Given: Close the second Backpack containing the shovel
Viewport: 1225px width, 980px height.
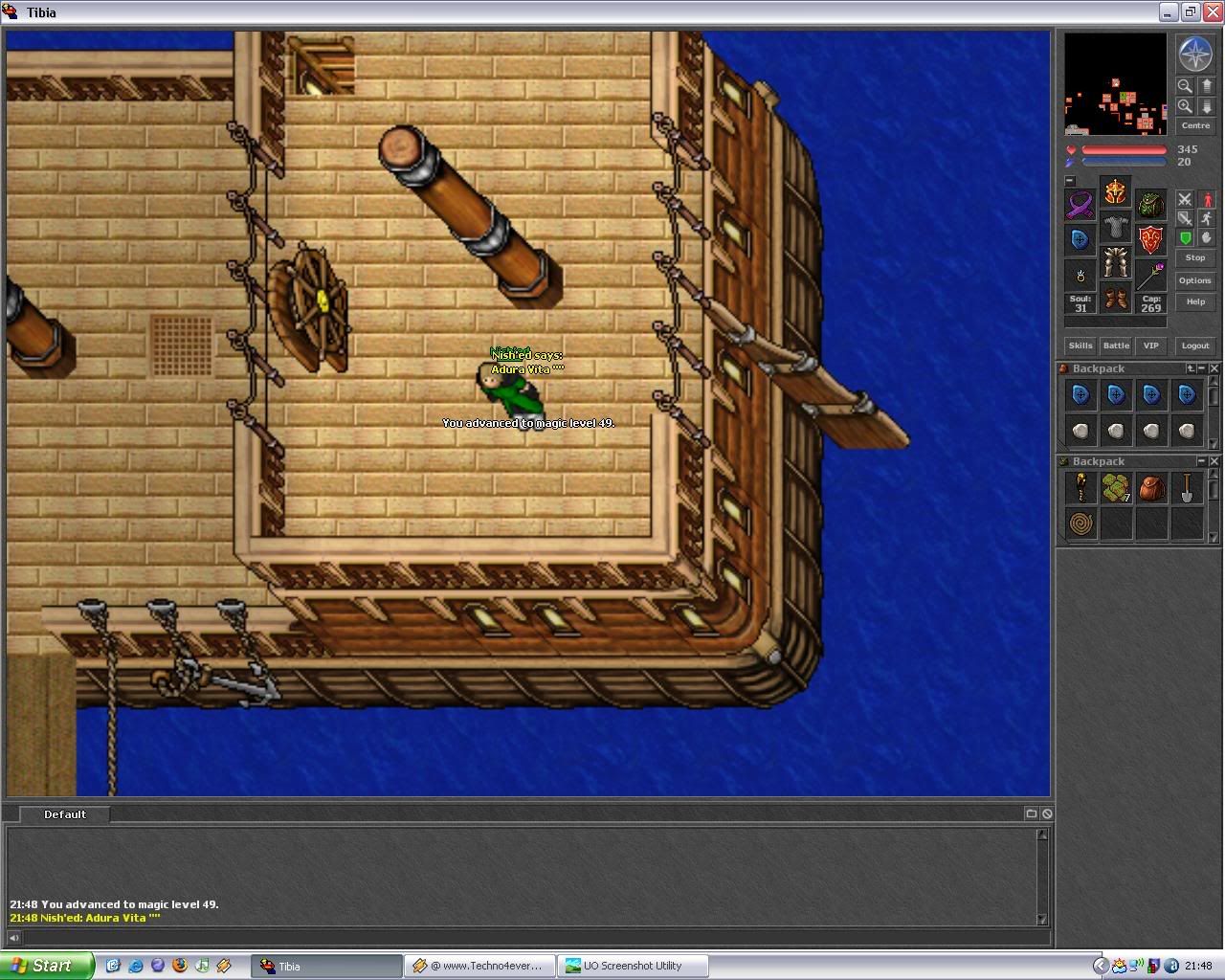Looking at the screenshot, I should [1214, 461].
